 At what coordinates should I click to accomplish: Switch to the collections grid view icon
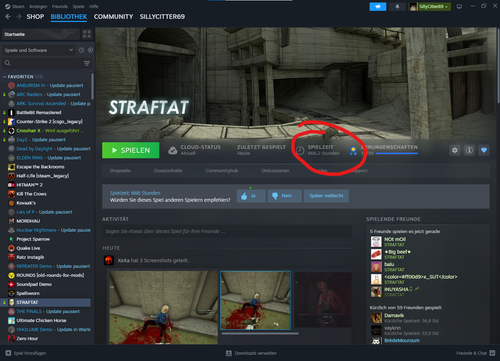tap(87, 34)
